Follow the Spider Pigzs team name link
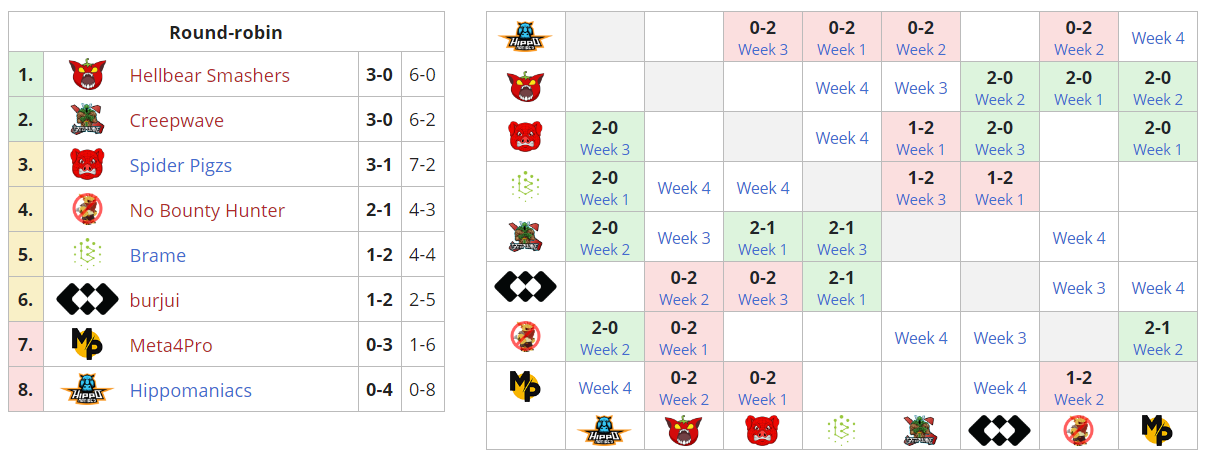This screenshot has height=457, width=1207. [180, 166]
